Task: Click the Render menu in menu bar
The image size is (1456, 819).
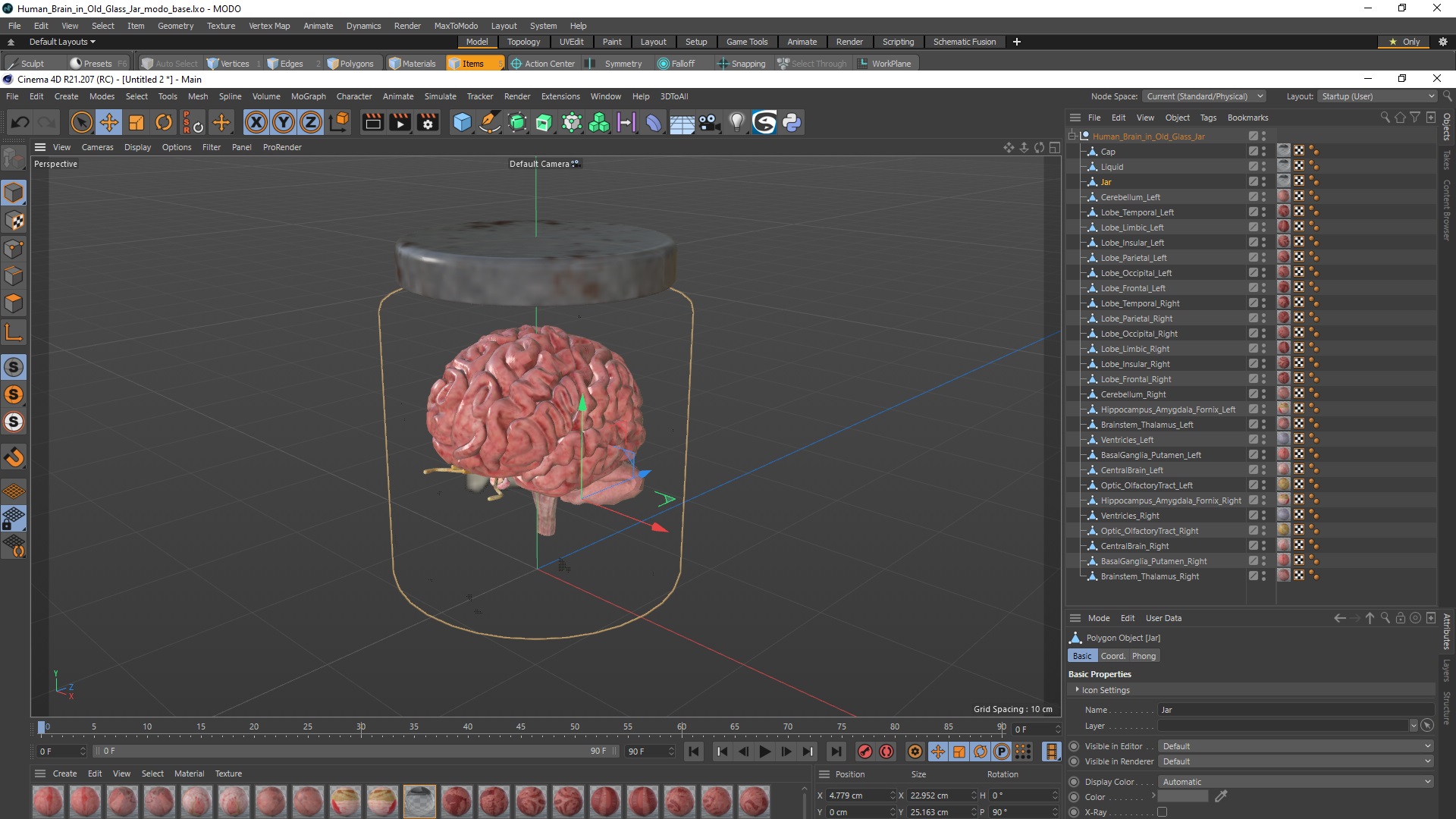Action: pyautogui.click(x=407, y=25)
